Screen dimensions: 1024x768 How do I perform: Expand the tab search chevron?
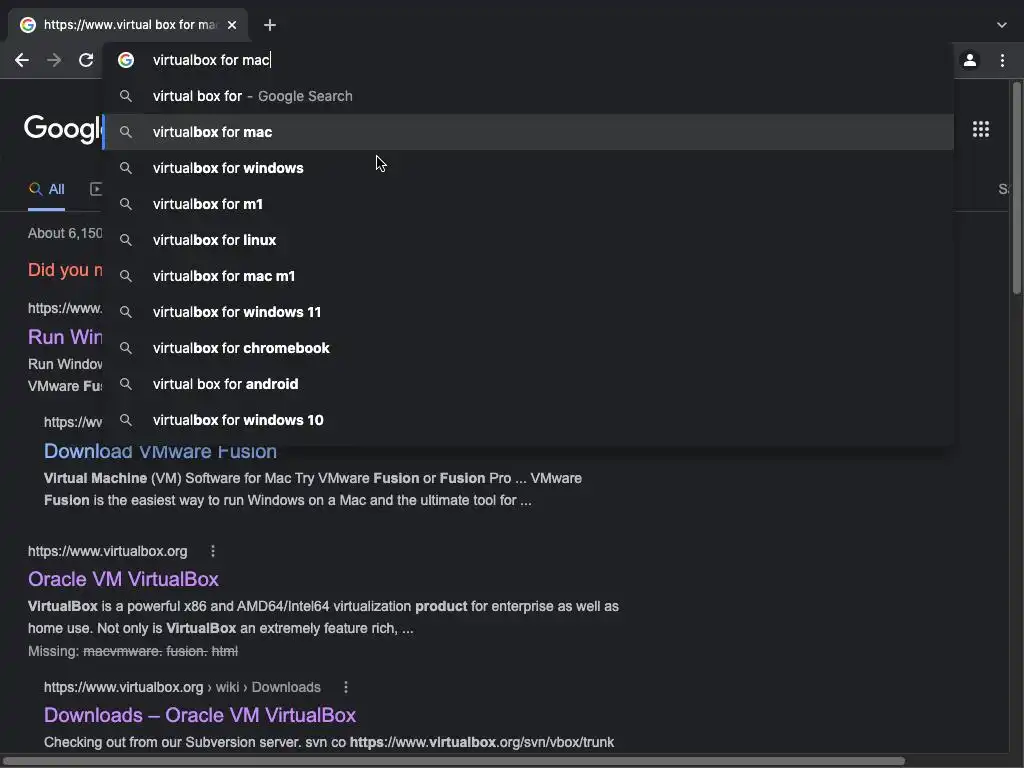click(1002, 25)
